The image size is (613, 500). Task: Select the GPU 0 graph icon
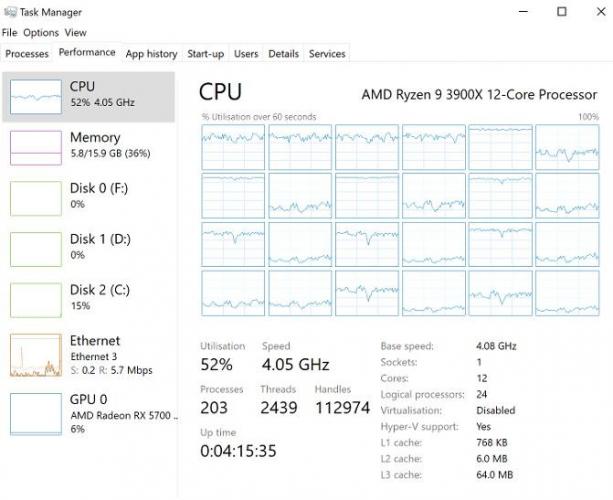tap(36, 409)
